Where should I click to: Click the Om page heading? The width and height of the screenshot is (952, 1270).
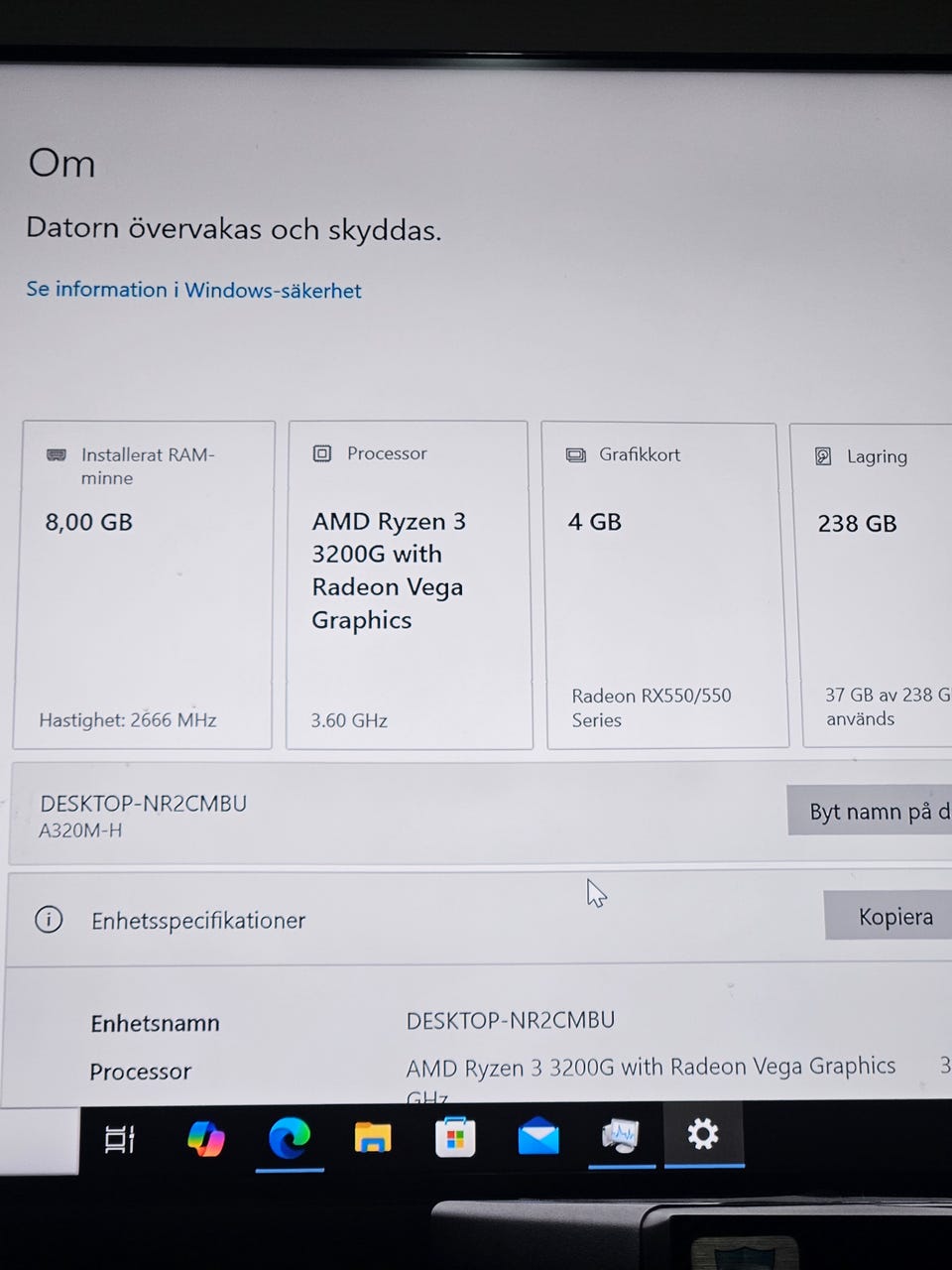point(61,163)
